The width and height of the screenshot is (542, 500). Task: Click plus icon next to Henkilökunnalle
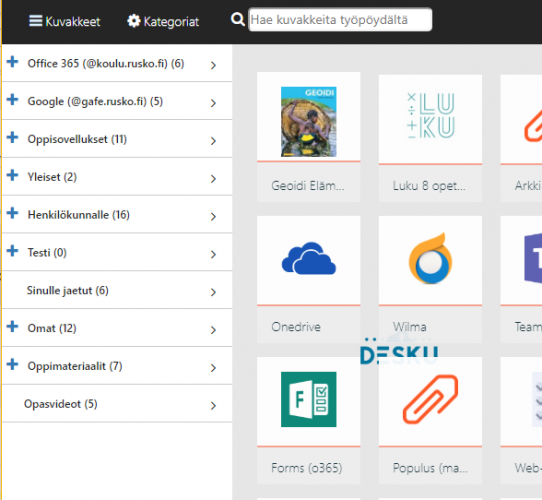tap(12, 213)
